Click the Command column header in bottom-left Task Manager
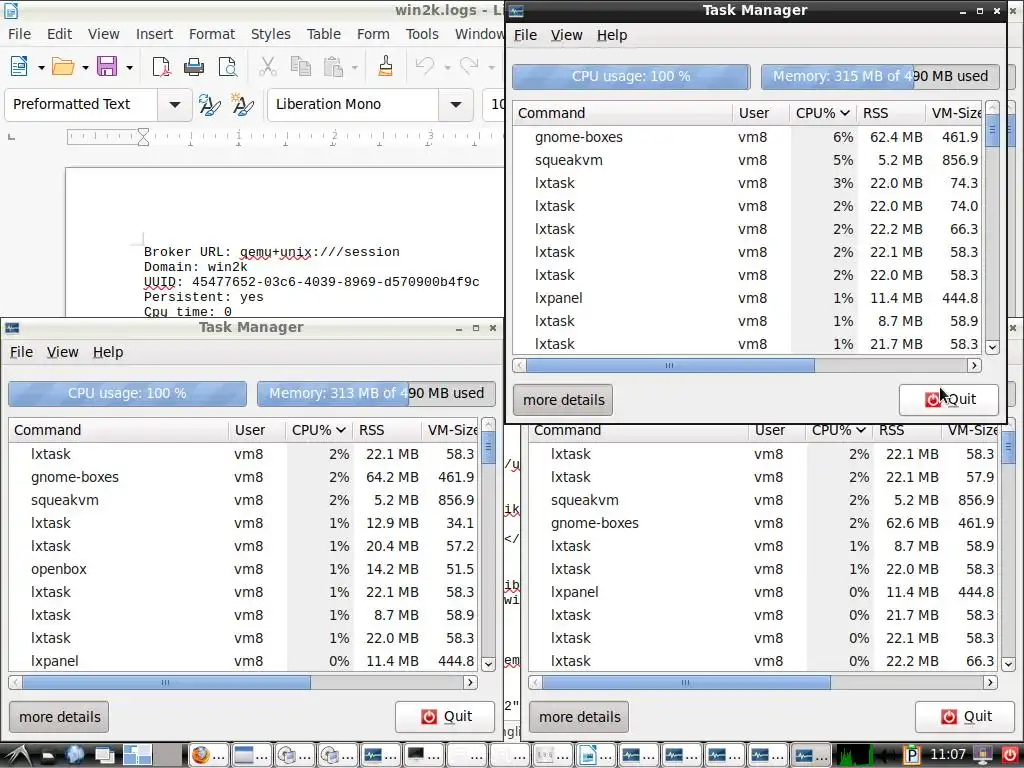Screen dimensions: 1024x768 [118, 430]
